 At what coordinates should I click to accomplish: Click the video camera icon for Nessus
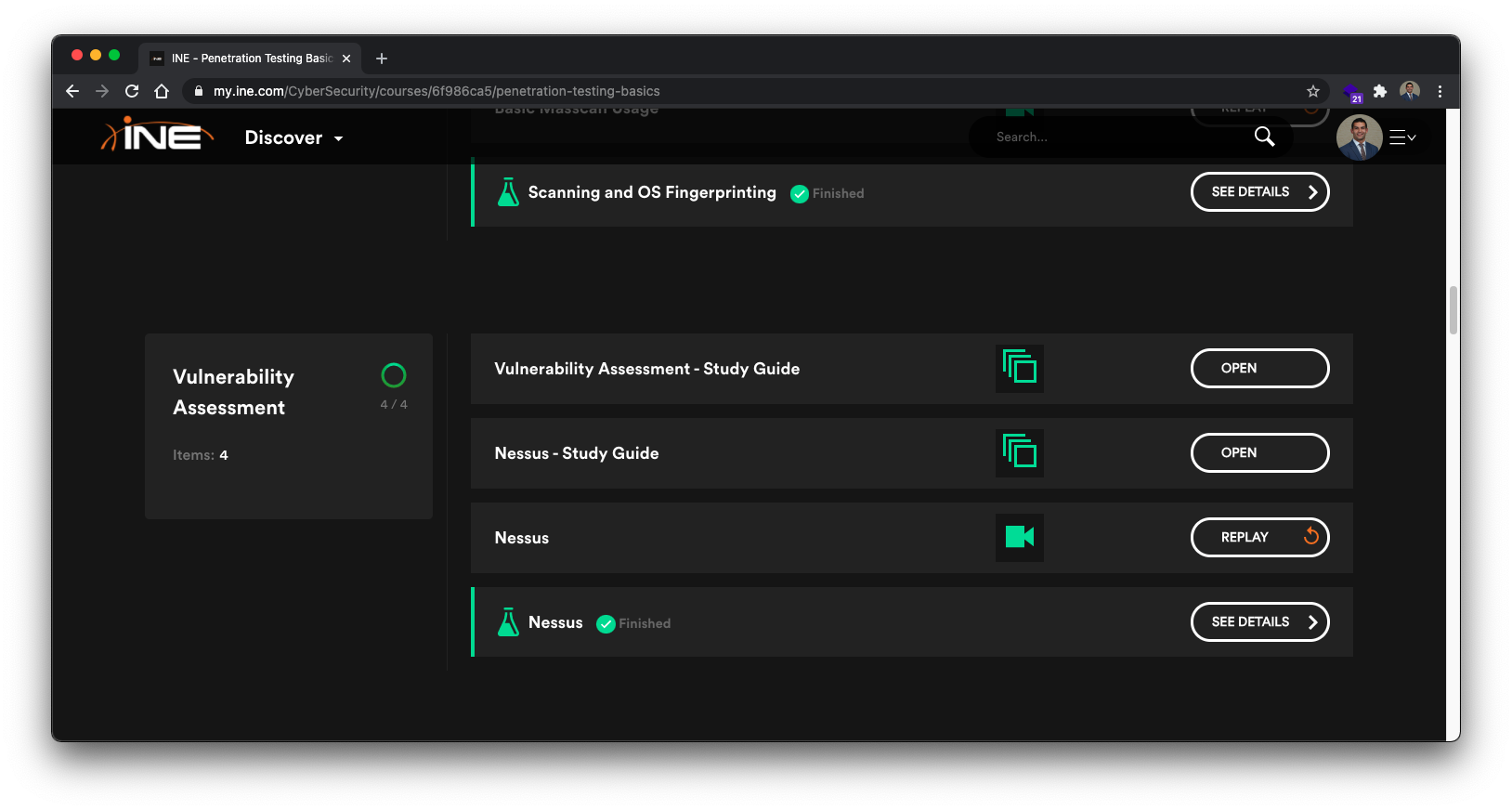(x=1019, y=537)
